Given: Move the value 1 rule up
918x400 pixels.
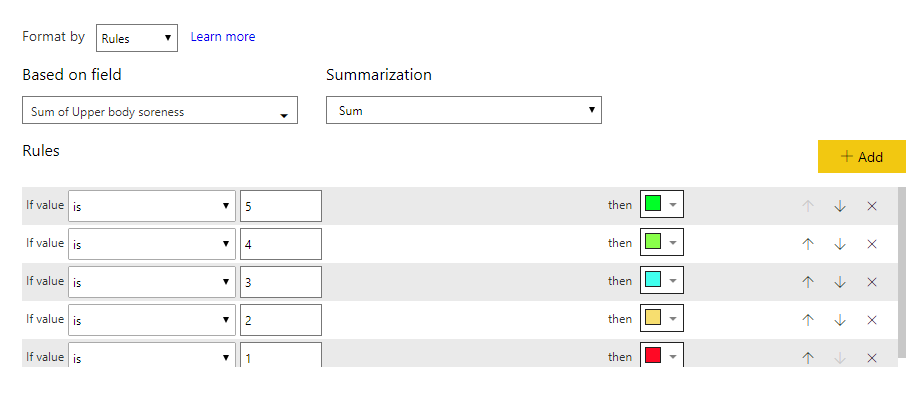Looking at the screenshot, I should coord(808,357).
